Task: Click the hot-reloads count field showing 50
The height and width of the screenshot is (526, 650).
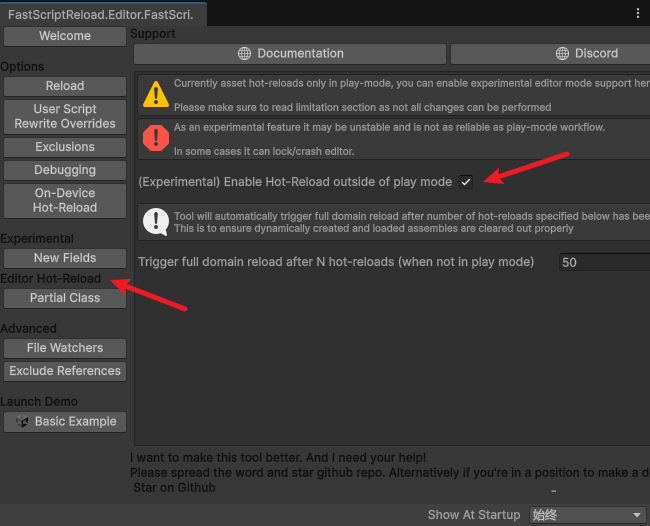Action: [605, 262]
